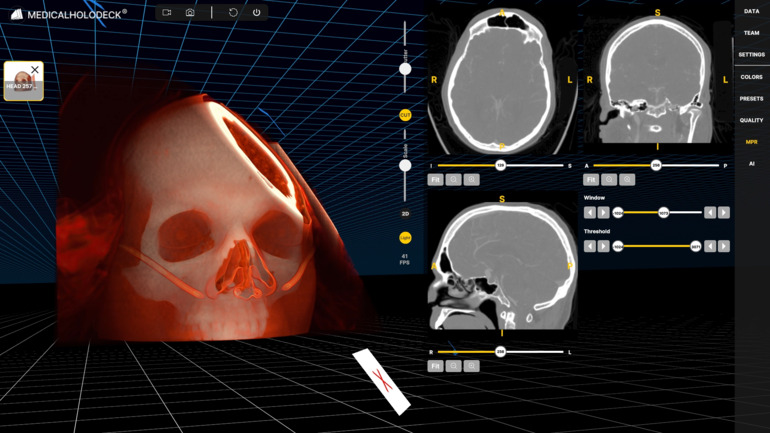Open the SETTINGS menu
The width and height of the screenshot is (770, 433).
tap(751, 54)
